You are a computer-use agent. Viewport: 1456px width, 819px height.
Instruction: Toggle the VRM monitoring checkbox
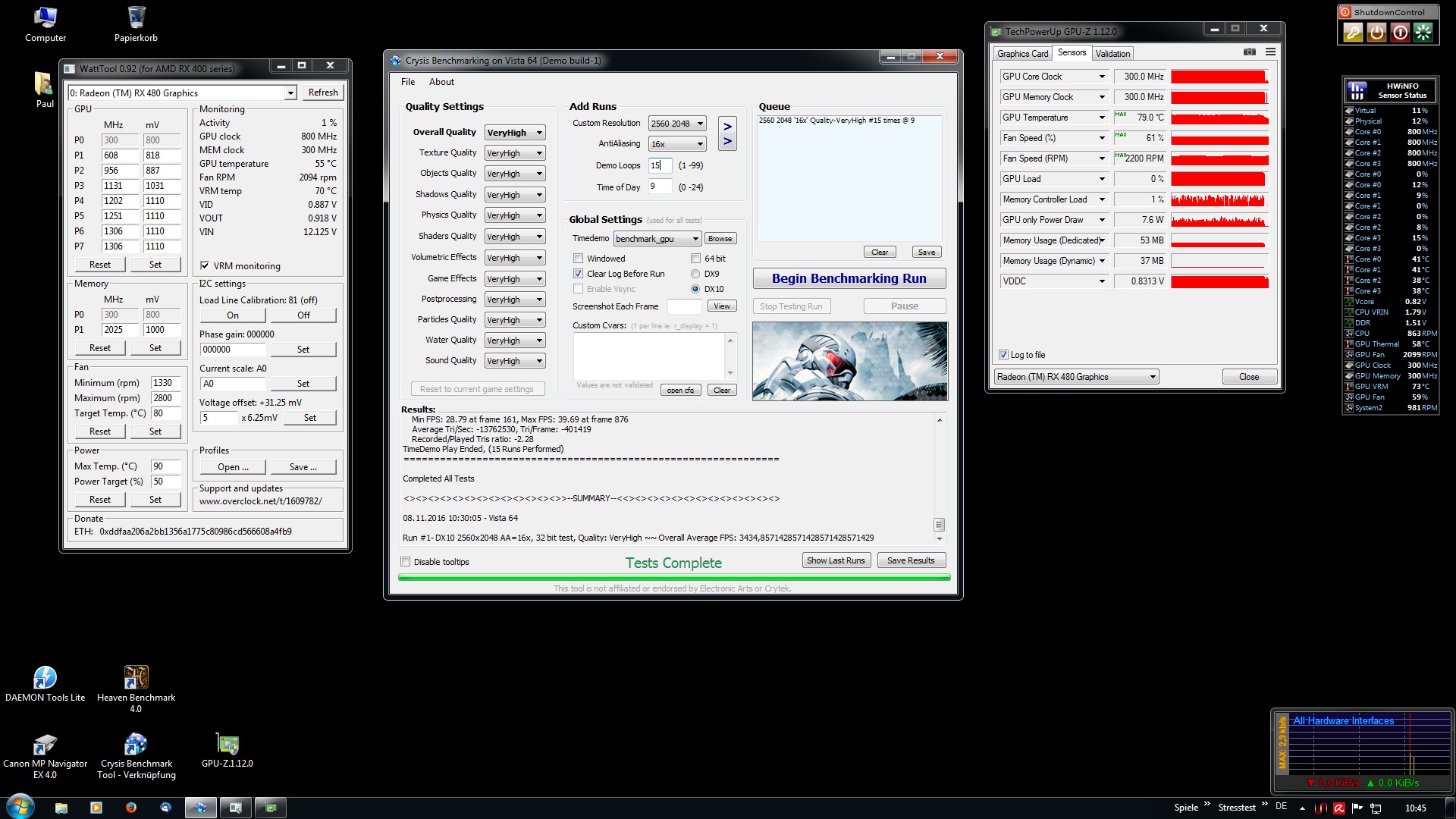coord(205,266)
